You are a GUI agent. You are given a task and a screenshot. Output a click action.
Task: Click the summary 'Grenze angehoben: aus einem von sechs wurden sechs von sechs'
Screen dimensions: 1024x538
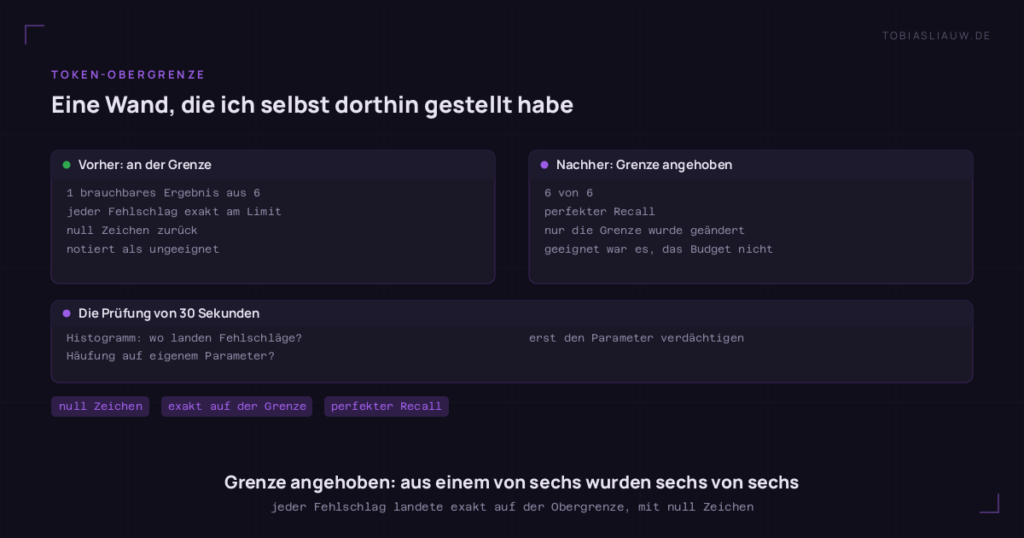click(x=511, y=483)
